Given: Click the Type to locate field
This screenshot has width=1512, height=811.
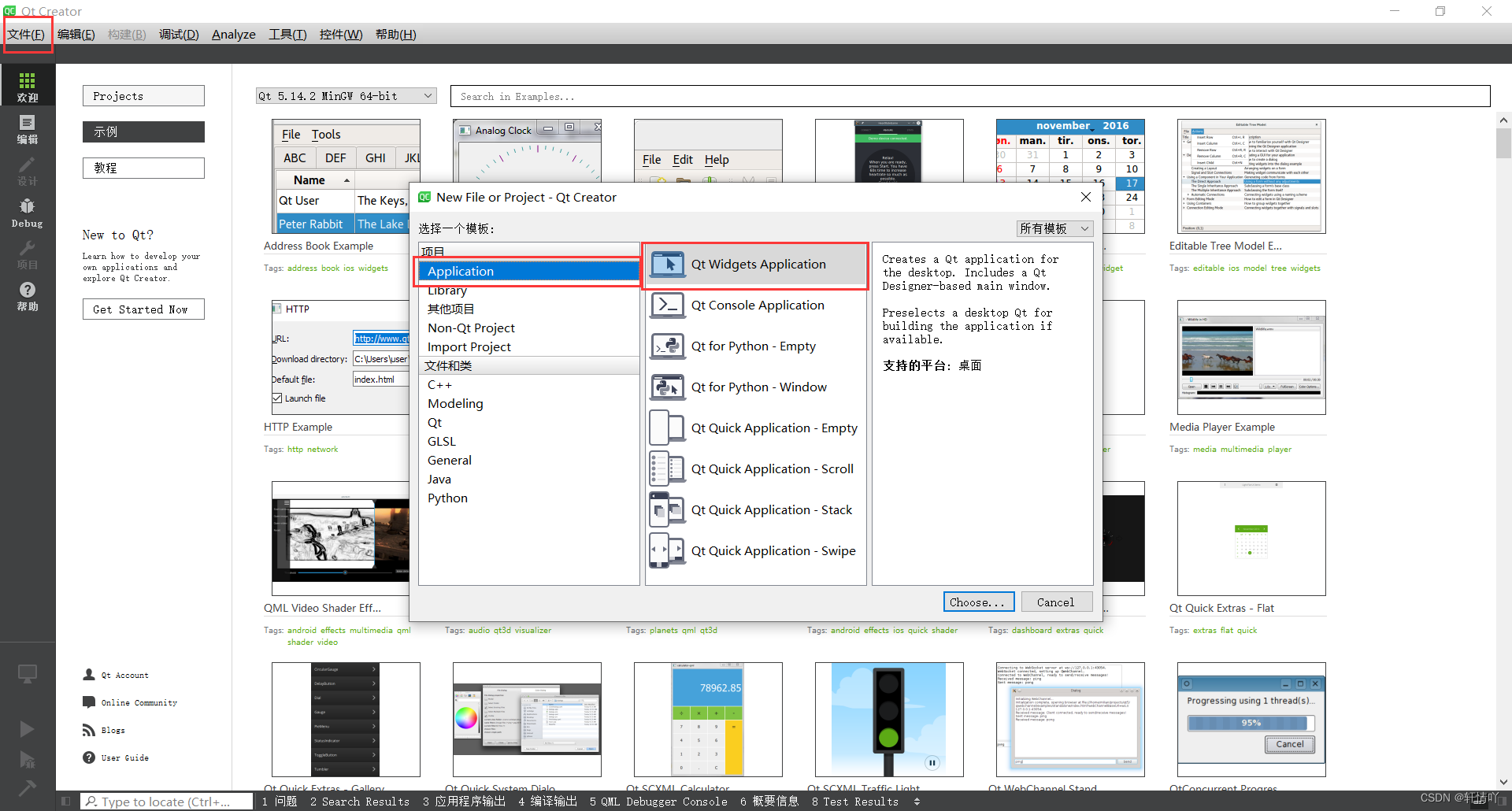Looking at the screenshot, I should (166, 802).
